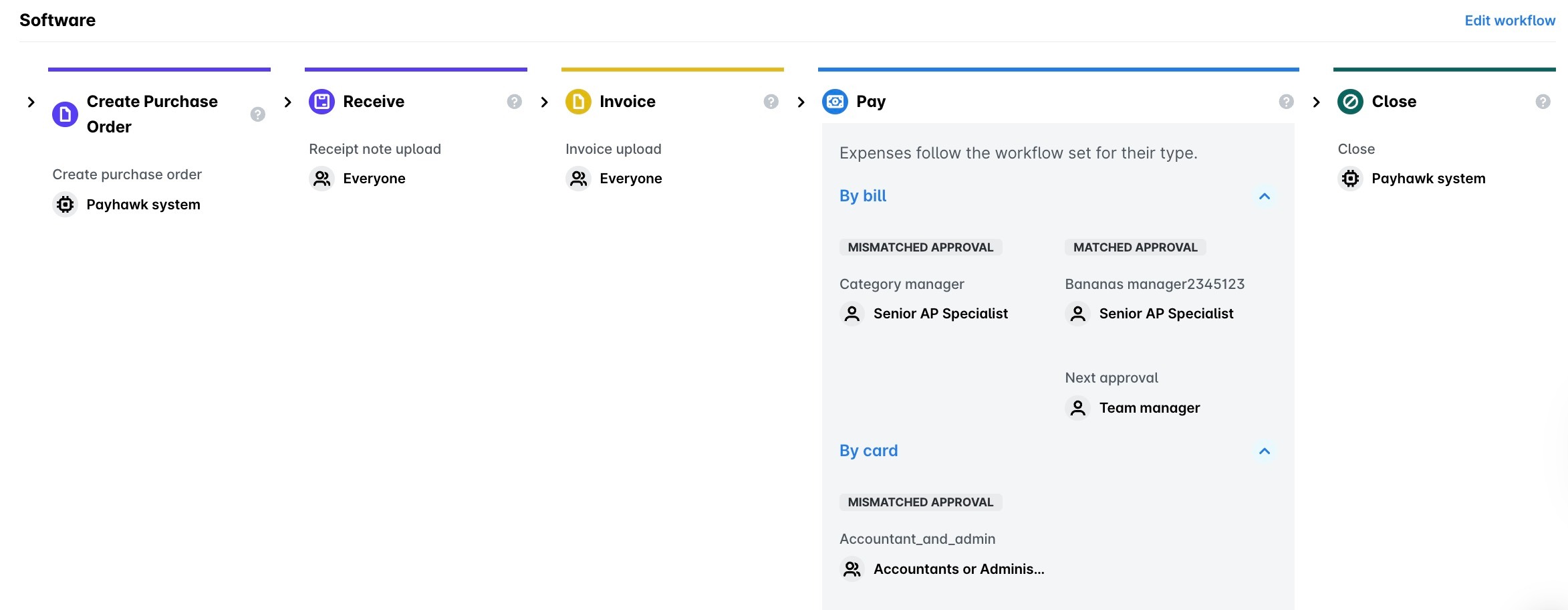The image size is (1568, 610).
Task: Click the Create Purchase Order step icon
Action: point(65,114)
